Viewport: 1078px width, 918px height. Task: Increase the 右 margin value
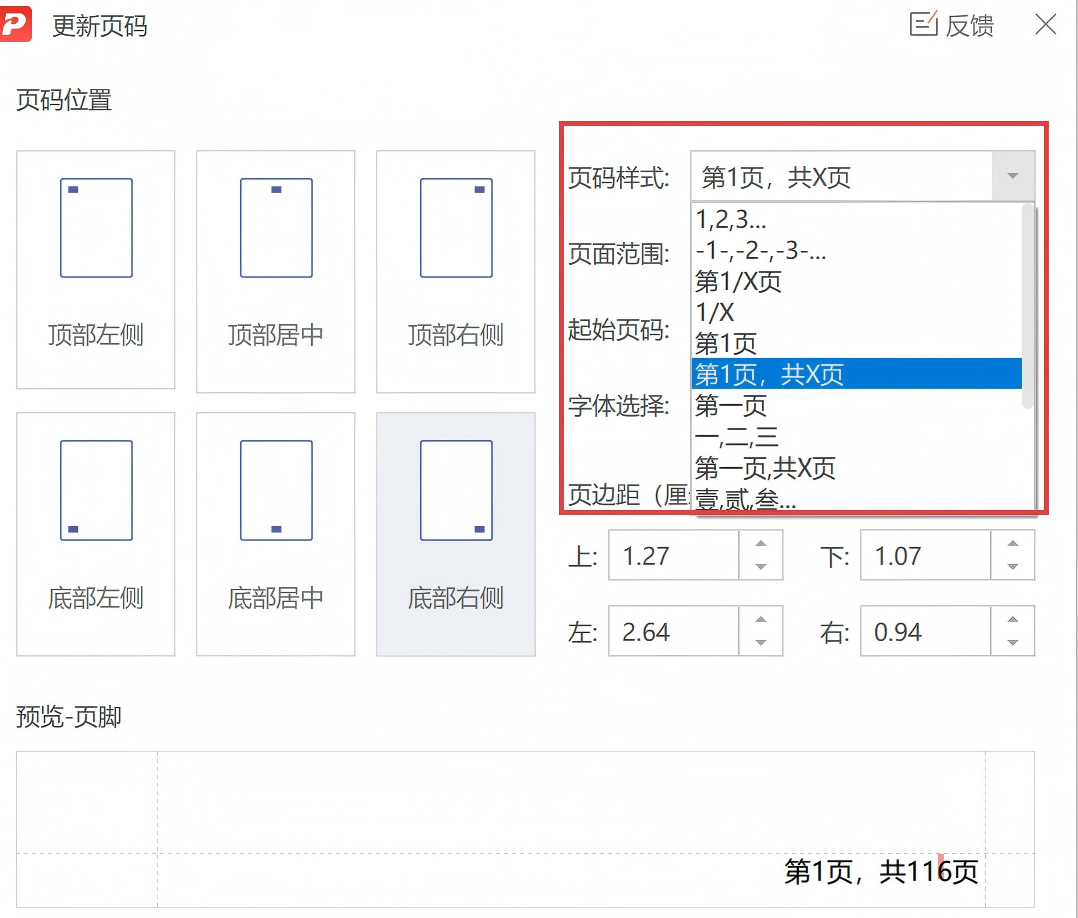click(1013, 619)
